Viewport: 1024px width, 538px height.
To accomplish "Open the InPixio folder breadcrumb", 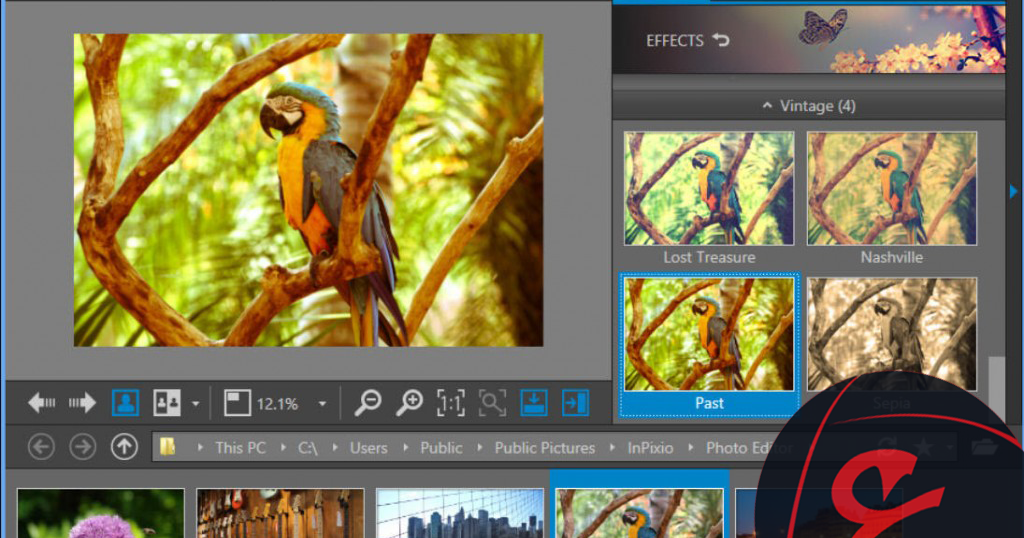I will (x=650, y=448).
